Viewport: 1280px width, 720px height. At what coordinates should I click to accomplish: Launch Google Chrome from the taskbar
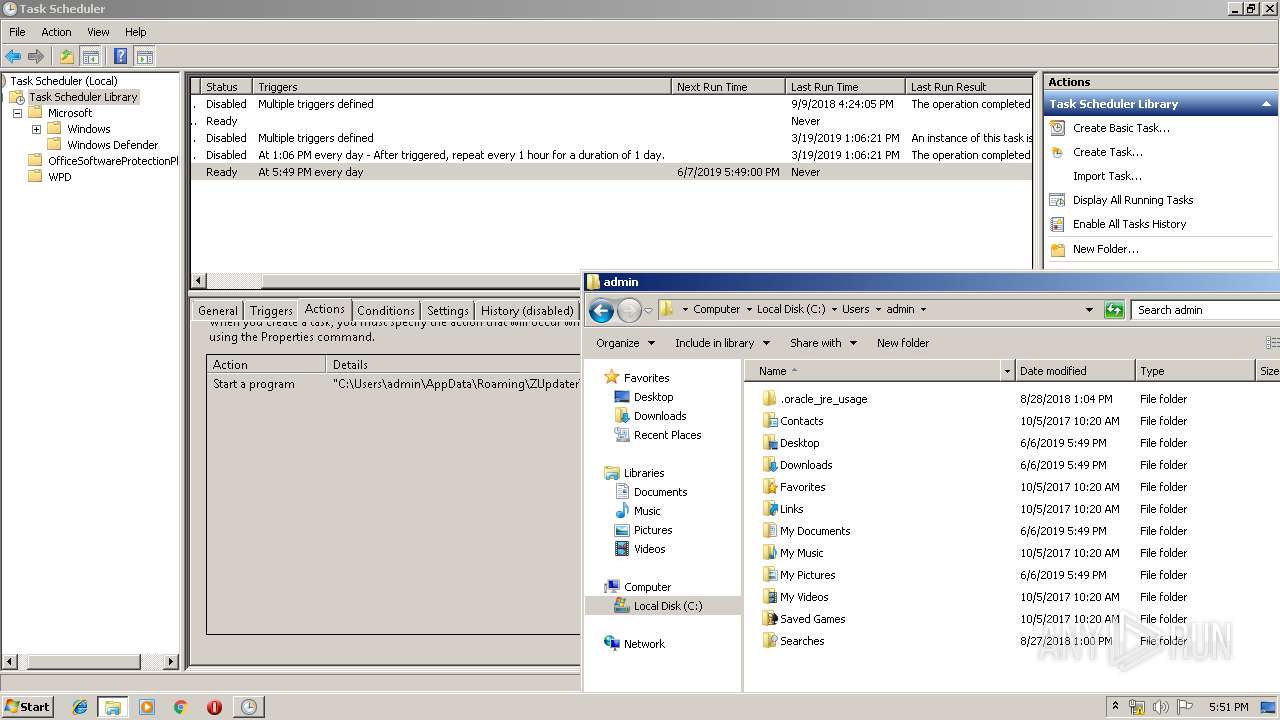(x=181, y=707)
